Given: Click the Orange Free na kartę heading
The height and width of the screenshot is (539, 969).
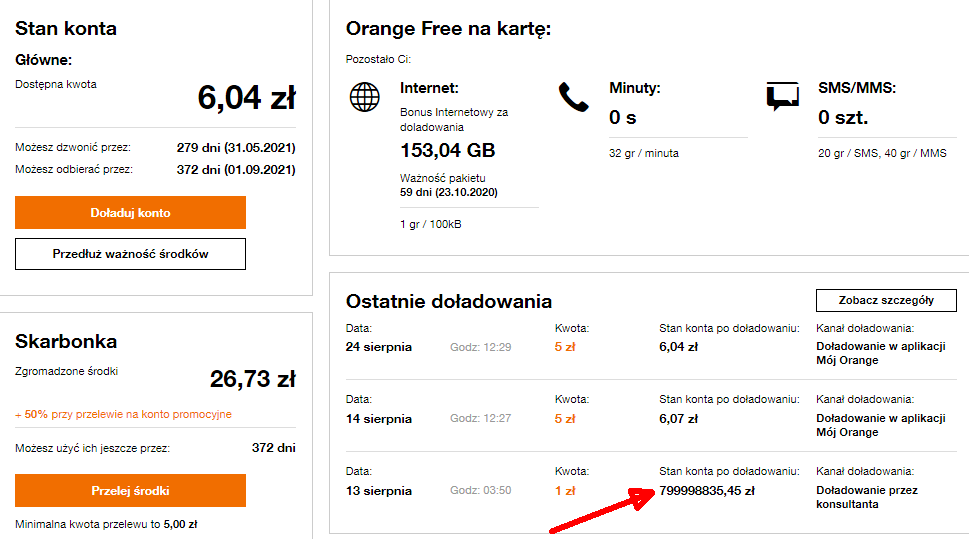Looking at the screenshot, I should [x=448, y=29].
